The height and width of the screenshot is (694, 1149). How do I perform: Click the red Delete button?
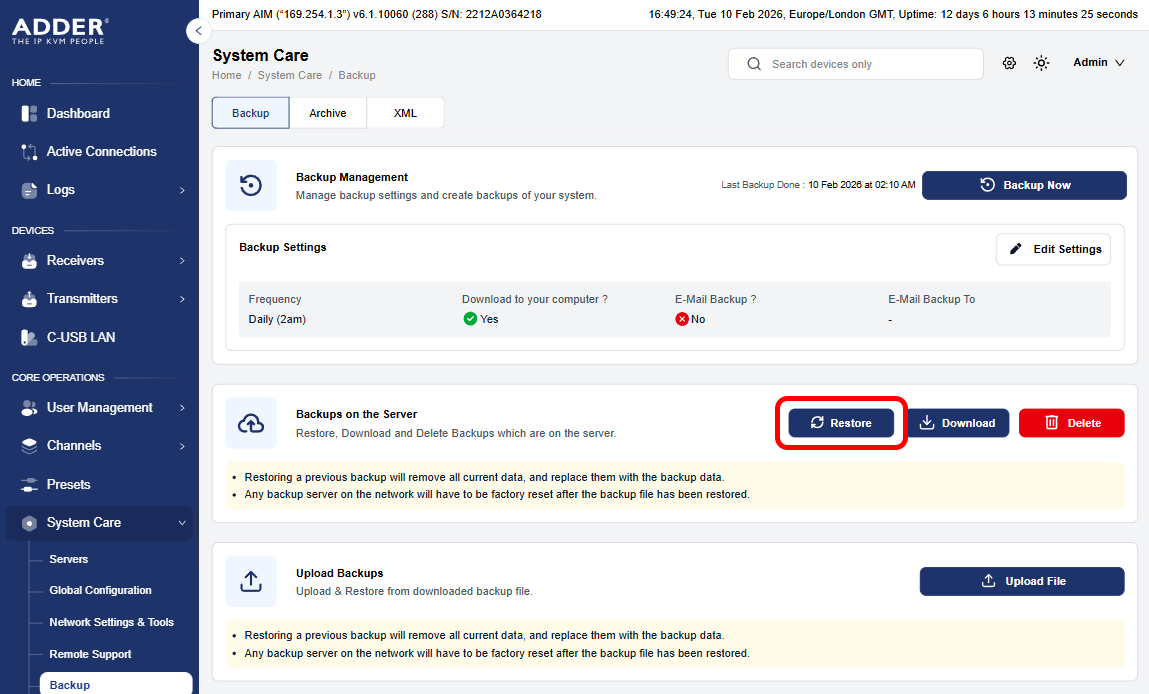(x=1071, y=423)
